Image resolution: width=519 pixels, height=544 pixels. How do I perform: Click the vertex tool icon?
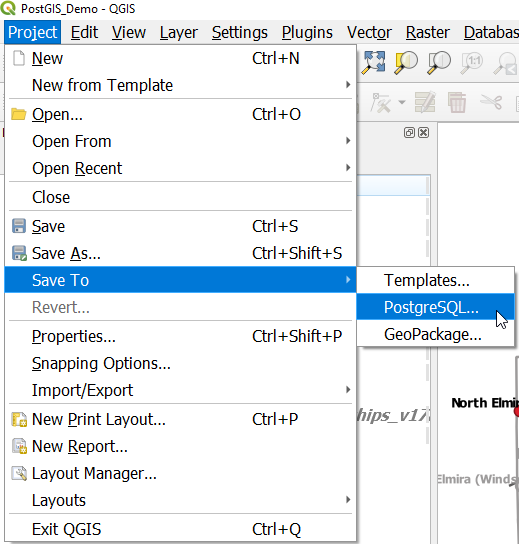pos(381,103)
